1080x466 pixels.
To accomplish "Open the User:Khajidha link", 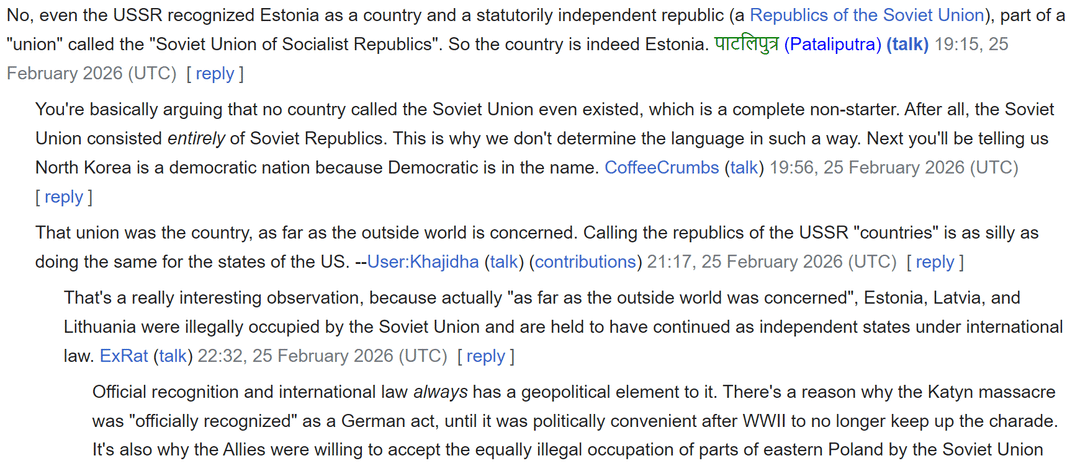I will pos(423,262).
